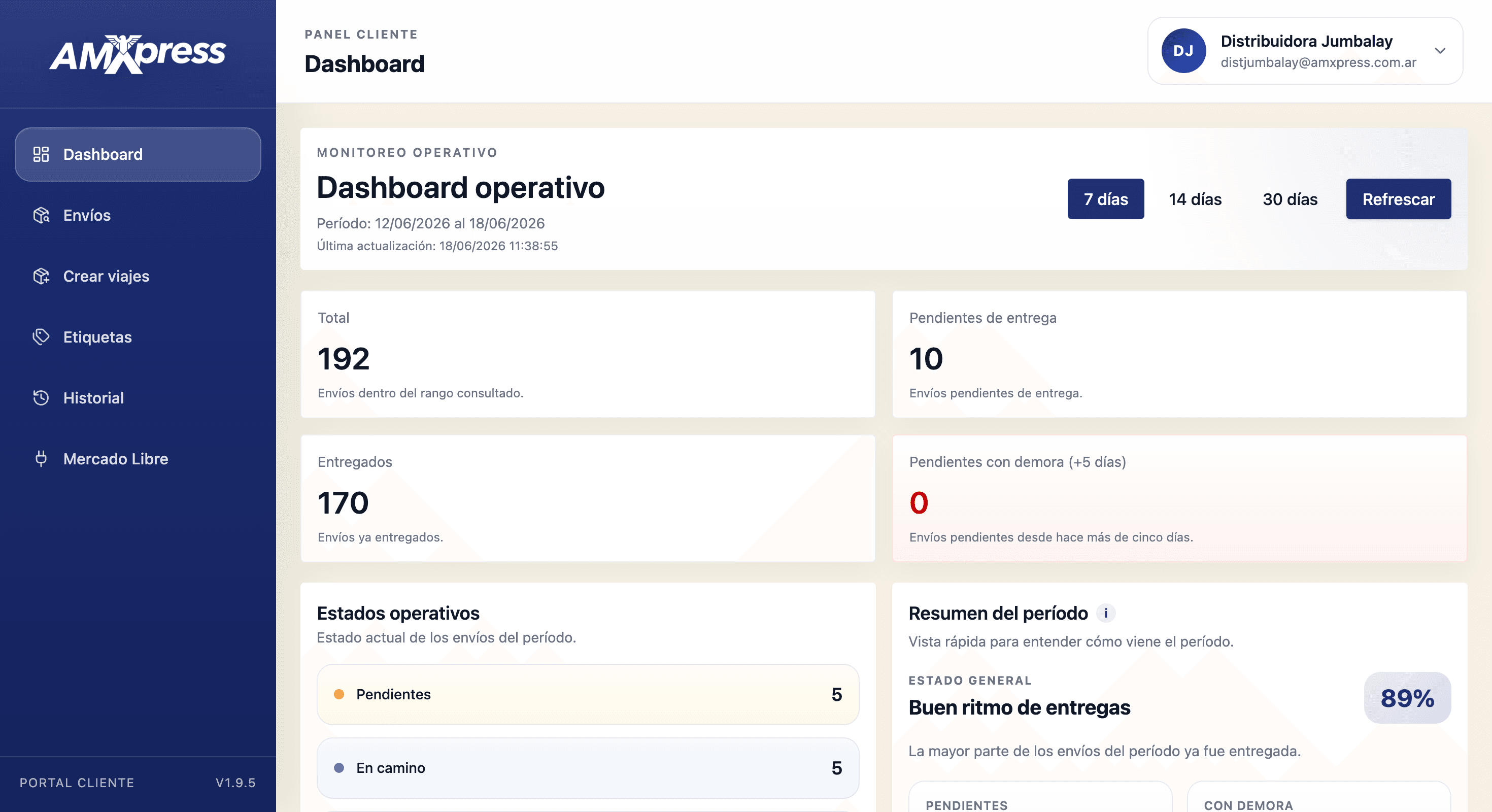1492x812 pixels.
Task: Open the Historial page
Action: (x=138, y=397)
